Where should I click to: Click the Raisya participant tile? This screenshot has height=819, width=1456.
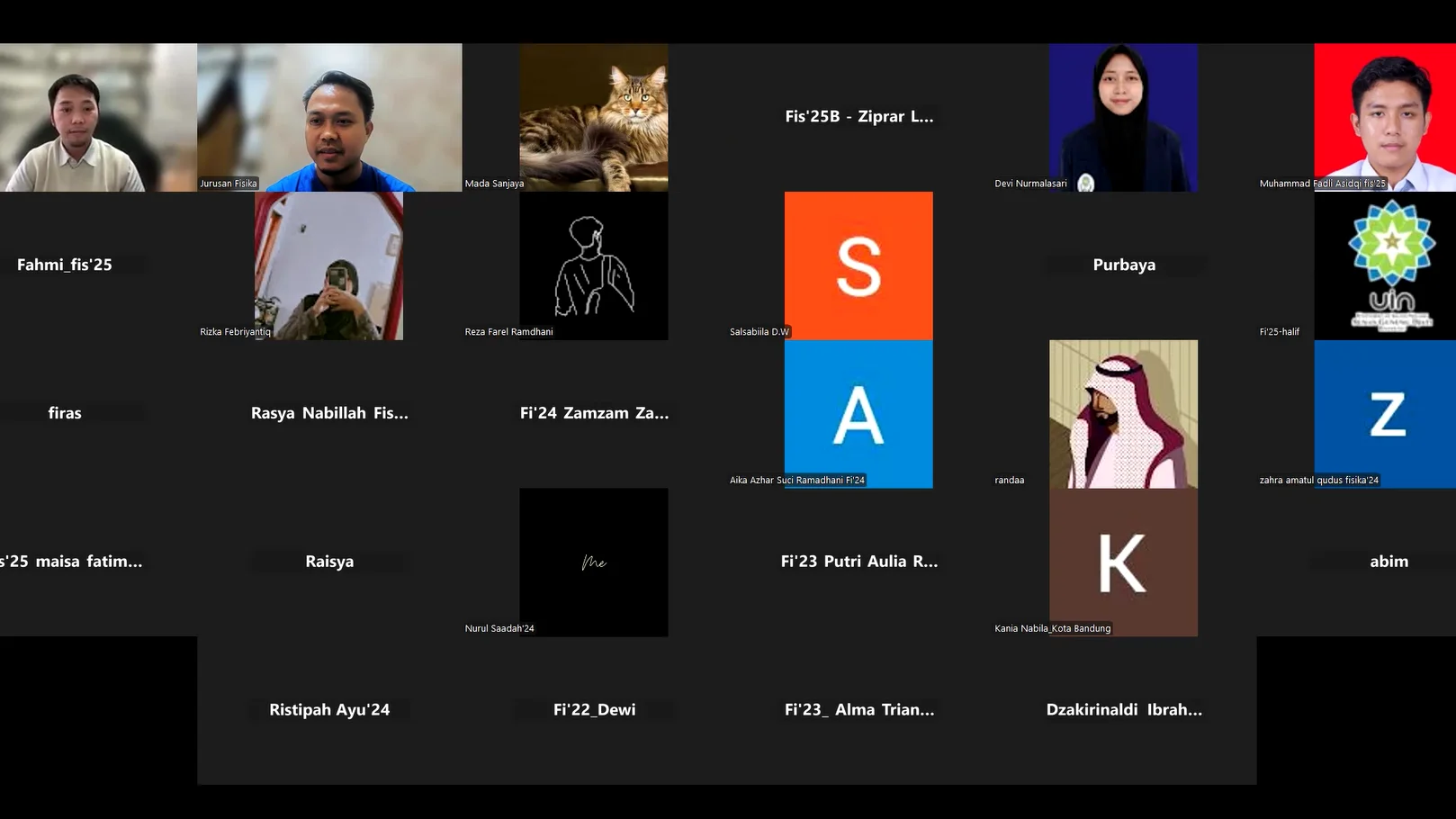tap(329, 562)
